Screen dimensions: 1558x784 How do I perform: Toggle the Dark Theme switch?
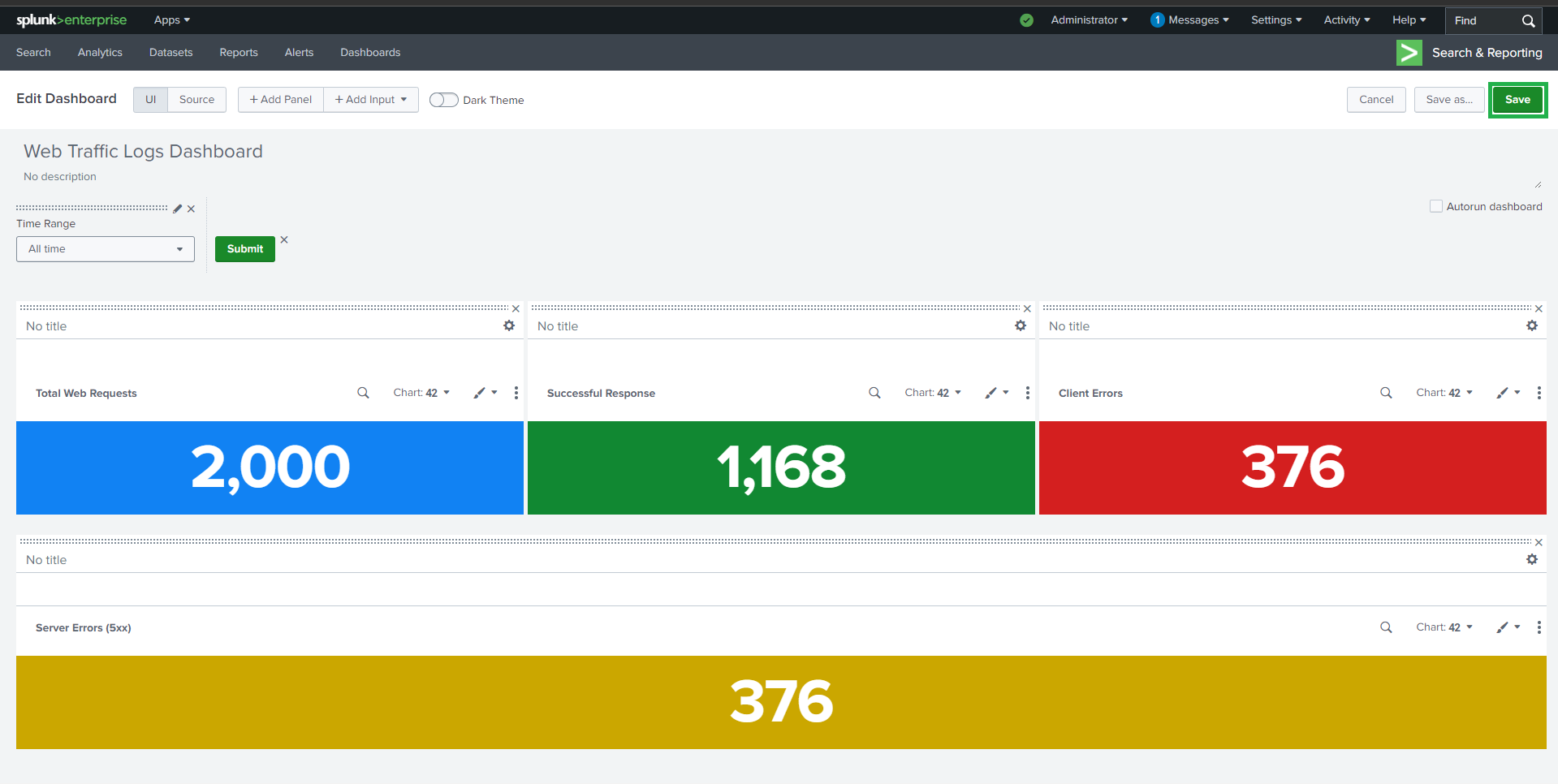coord(443,100)
